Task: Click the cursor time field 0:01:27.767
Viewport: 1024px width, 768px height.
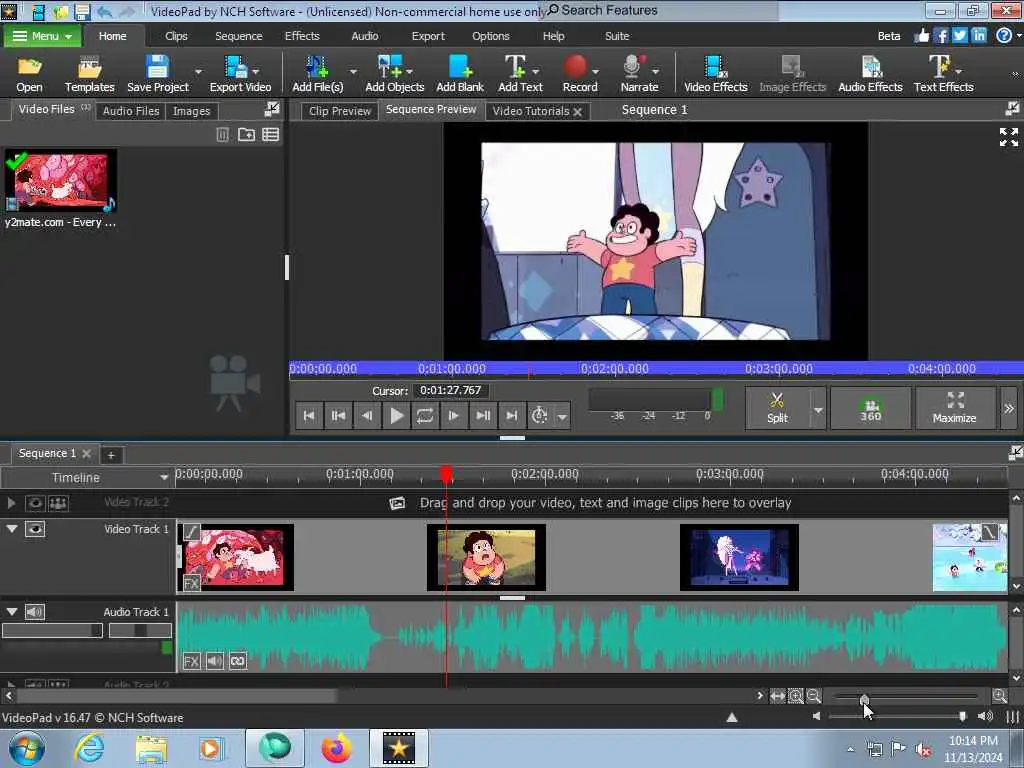Action: pyautogui.click(x=451, y=391)
